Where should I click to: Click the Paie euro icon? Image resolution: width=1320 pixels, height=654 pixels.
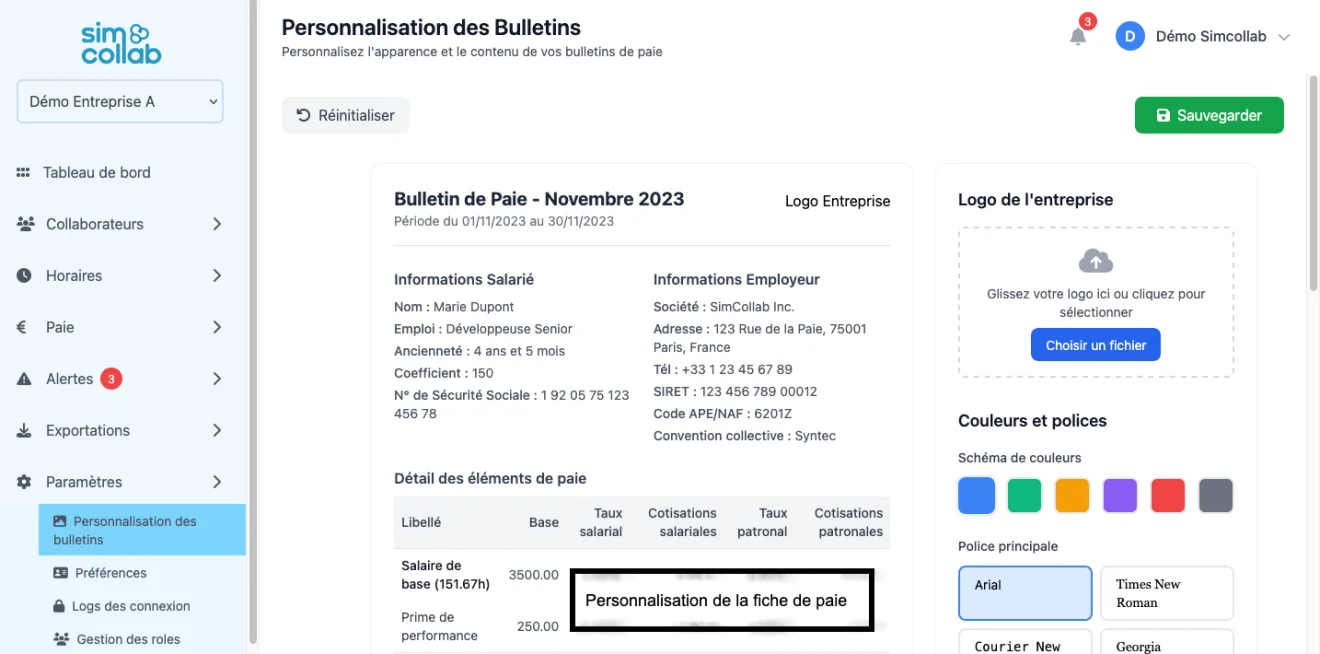click(x=22, y=327)
